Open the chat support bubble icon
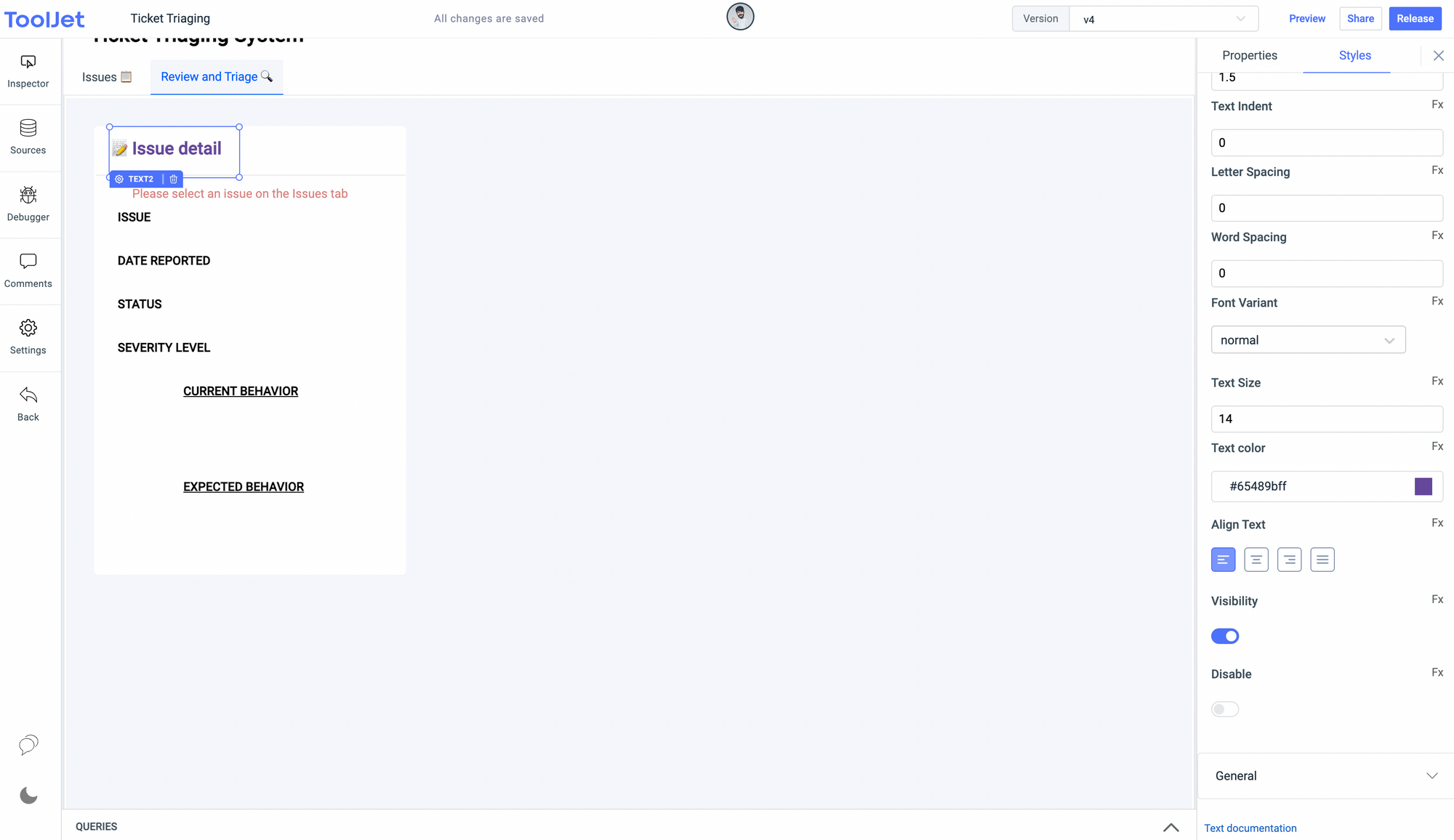 (x=28, y=744)
